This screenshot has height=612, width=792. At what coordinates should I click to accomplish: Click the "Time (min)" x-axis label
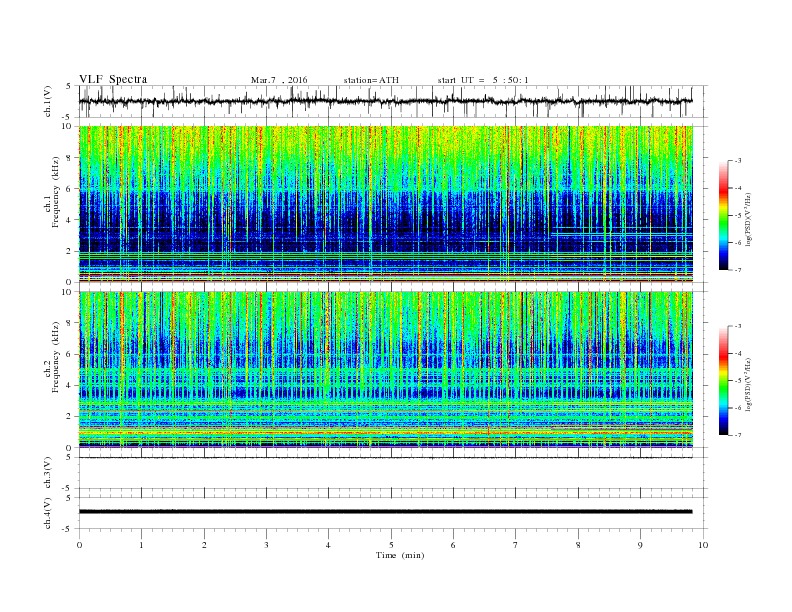click(x=400, y=555)
